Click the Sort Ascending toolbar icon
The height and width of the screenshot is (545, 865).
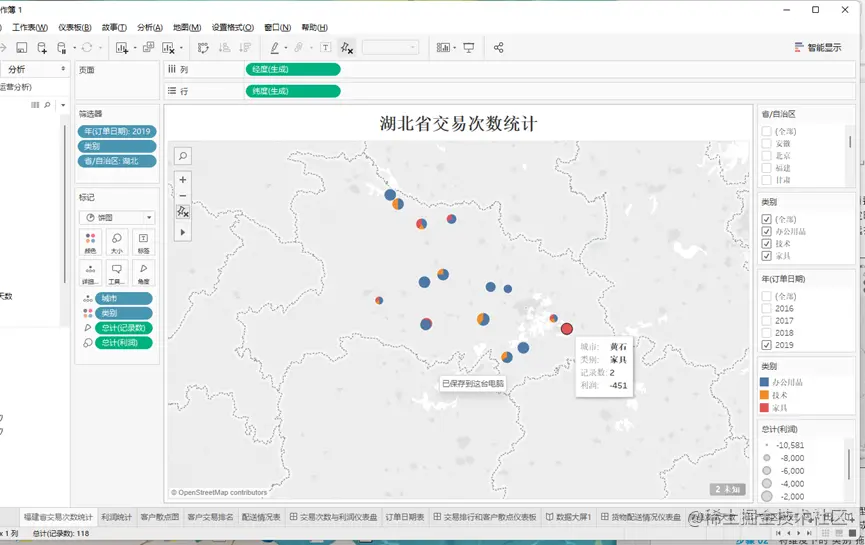(224, 47)
